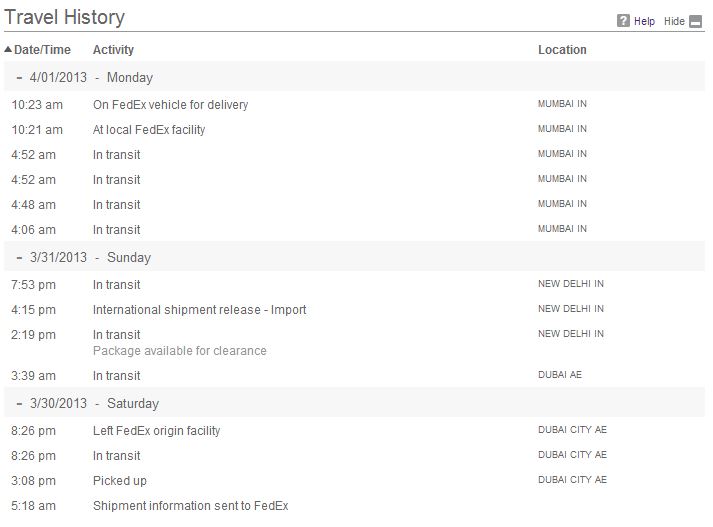Click the Picked up activity row

click(x=354, y=481)
